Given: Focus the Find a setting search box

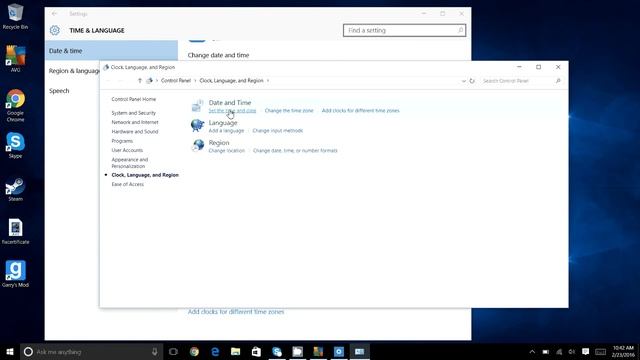Looking at the screenshot, I should (404, 30).
